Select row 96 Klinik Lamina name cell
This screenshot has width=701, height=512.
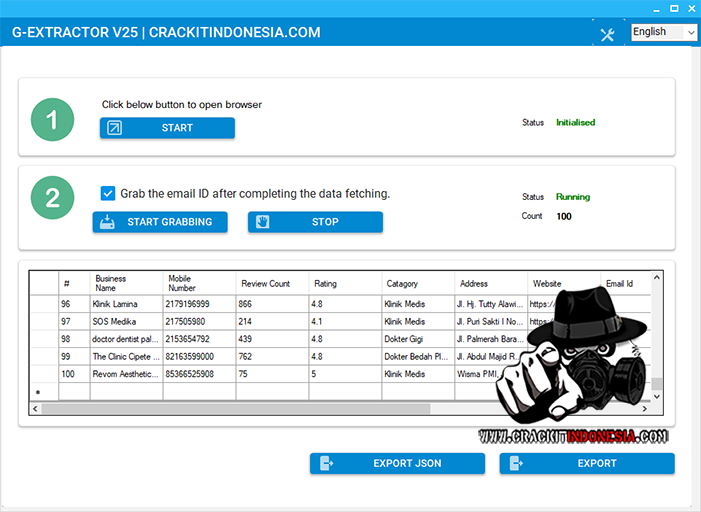point(126,304)
